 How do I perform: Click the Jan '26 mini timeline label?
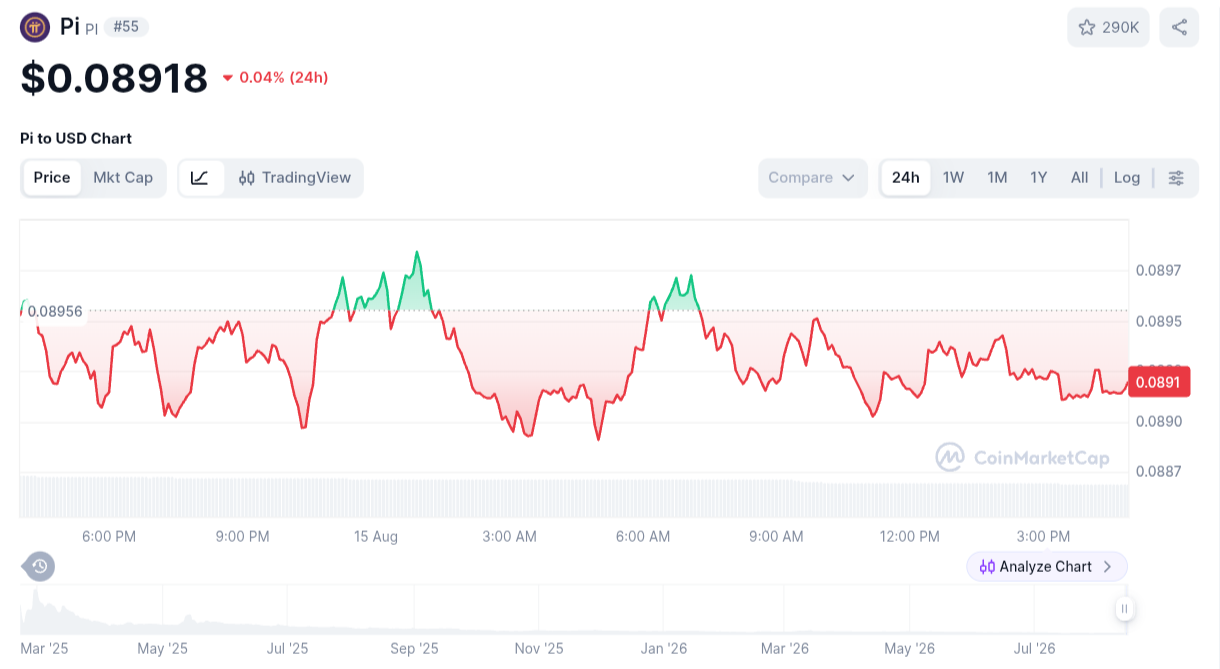click(x=664, y=649)
